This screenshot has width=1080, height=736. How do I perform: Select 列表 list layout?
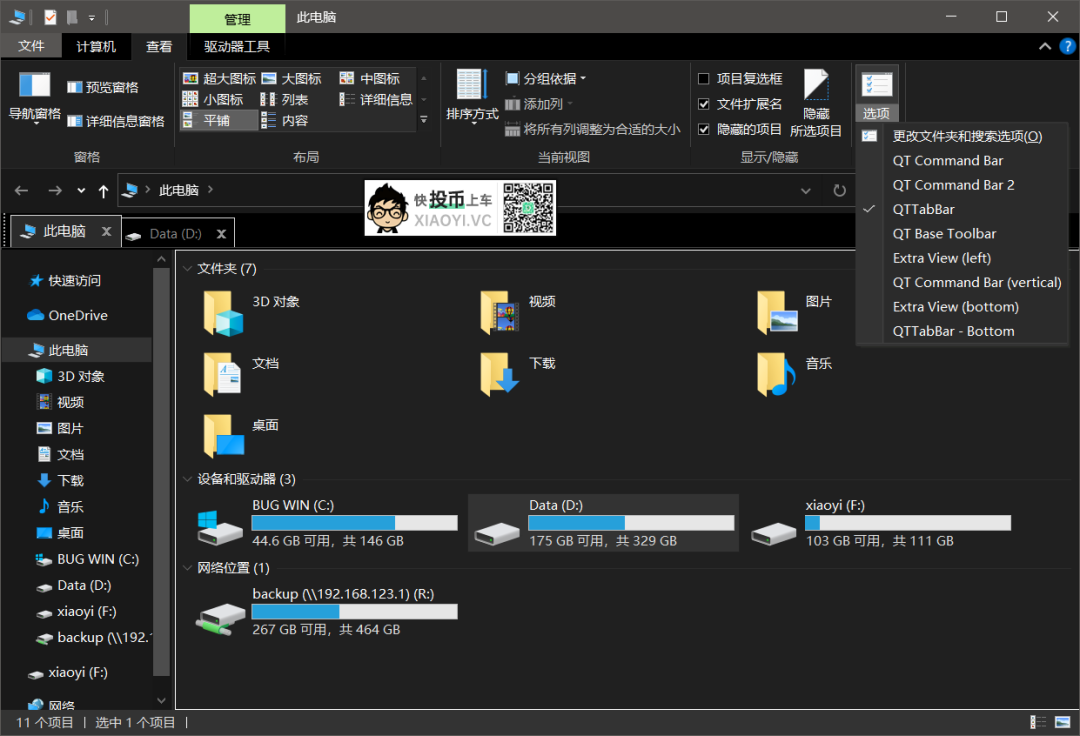(x=284, y=99)
